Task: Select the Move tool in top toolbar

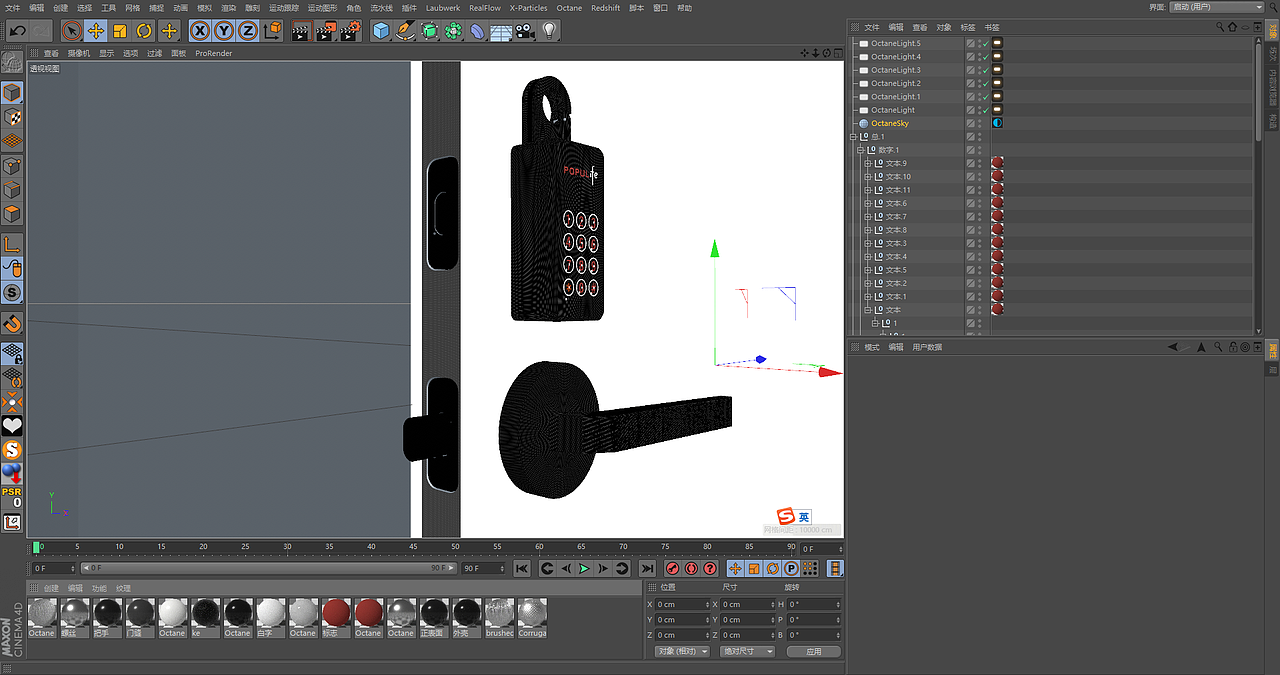Action: (96, 31)
